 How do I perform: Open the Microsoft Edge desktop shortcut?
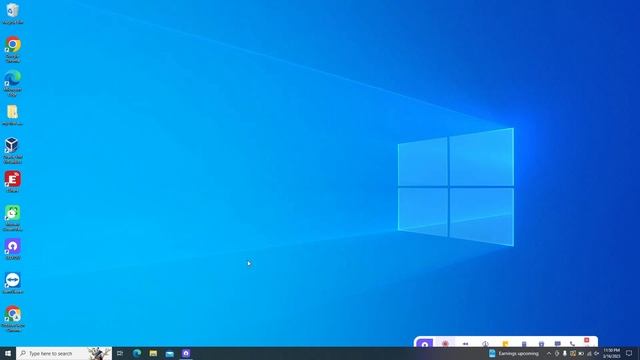pos(13,83)
